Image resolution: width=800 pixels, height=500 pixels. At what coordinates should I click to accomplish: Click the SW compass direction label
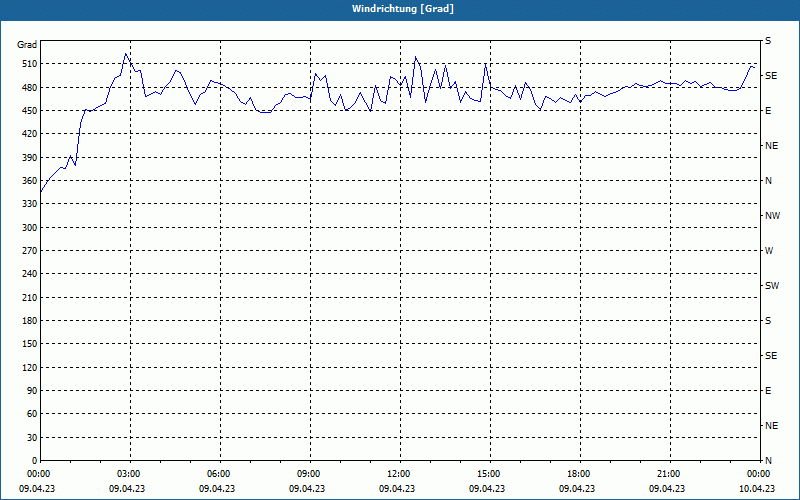click(772, 286)
